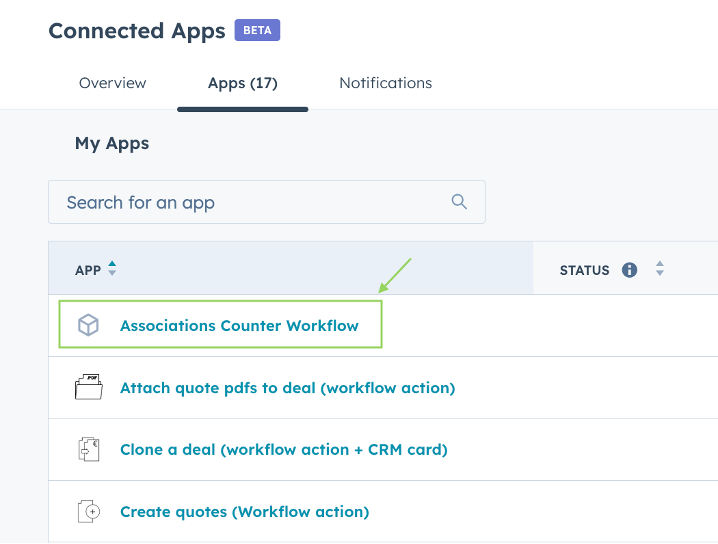718x544 pixels.
Task: Open the Notifications tab
Action: point(385,83)
